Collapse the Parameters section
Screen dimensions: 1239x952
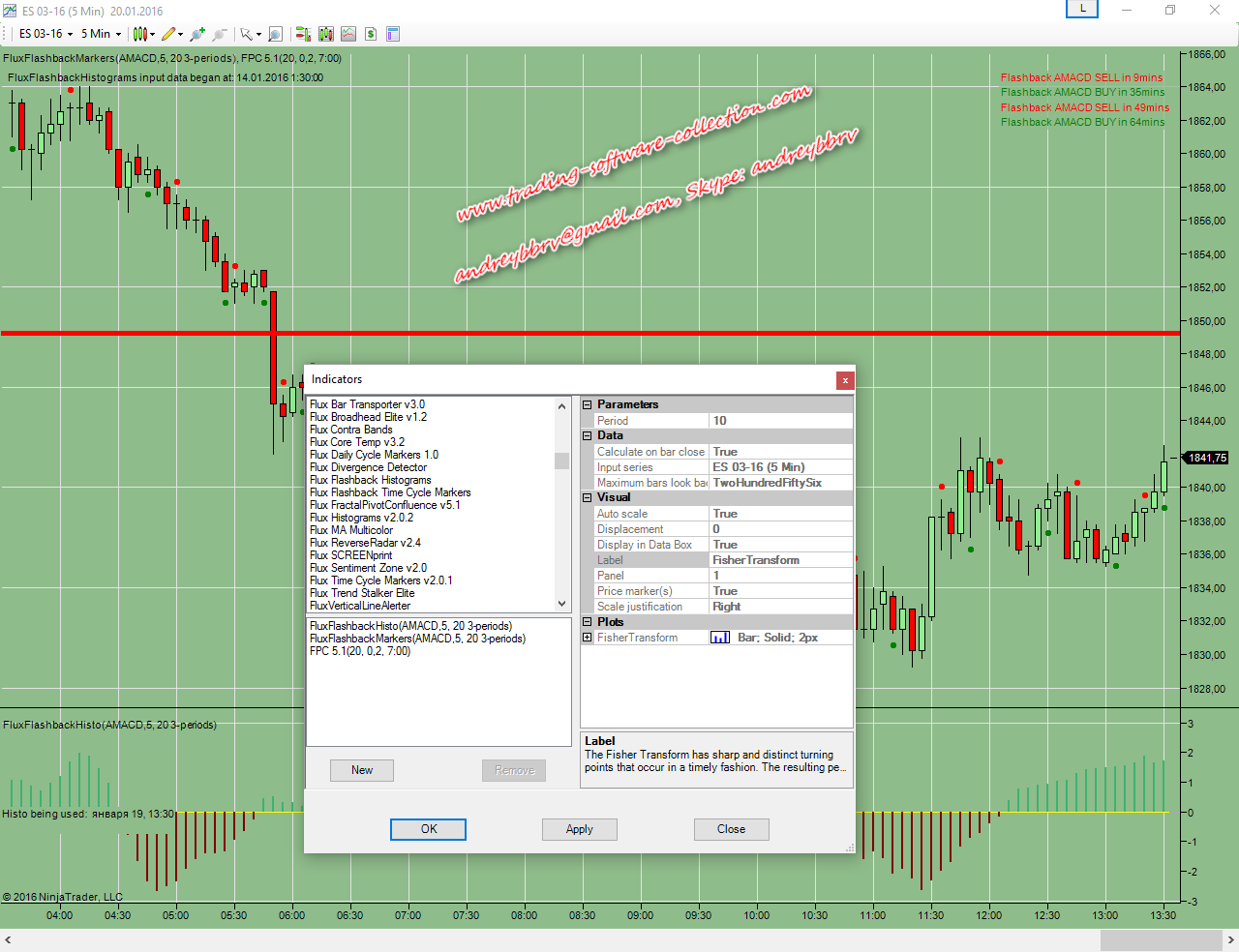coord(588,405)
